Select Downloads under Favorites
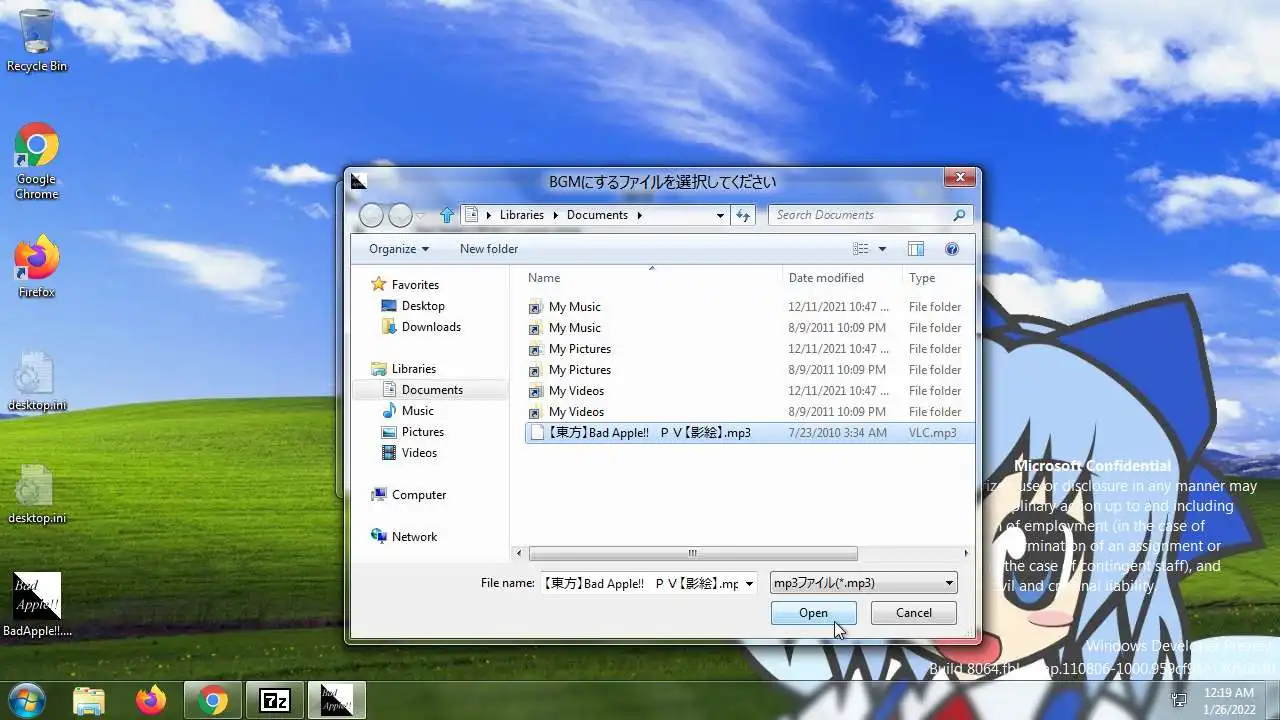 [431, 327]
